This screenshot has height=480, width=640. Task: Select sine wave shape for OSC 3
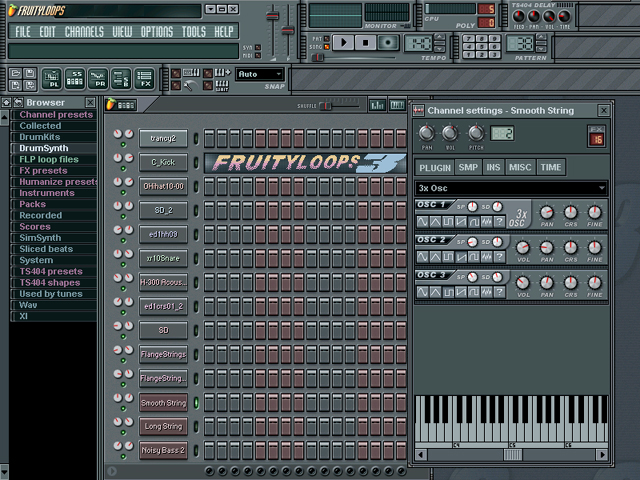click(422, 292)
